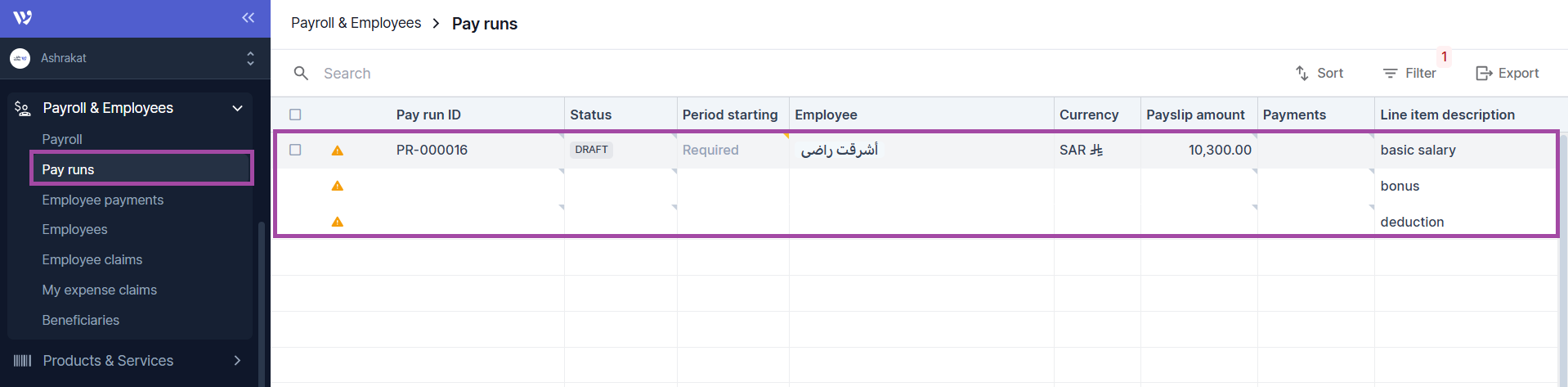The width and height of the screenshot is (1568, 387).
Task: Expand the Products & Services section
Action: (x=237, y=361)
